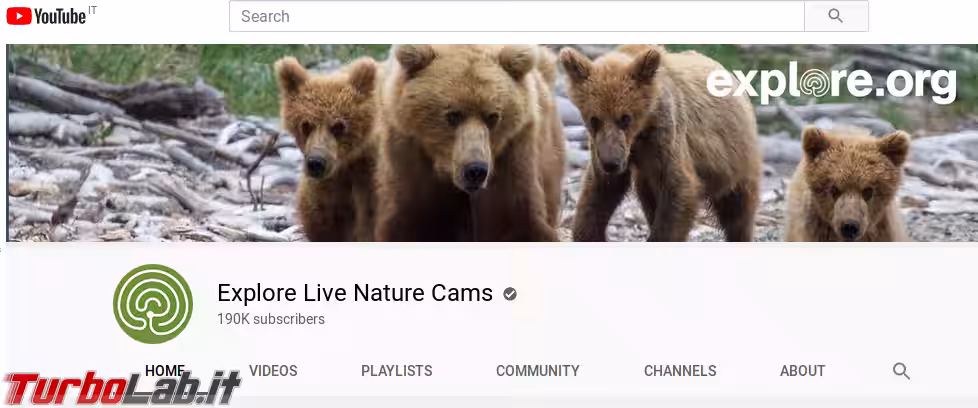Image resolution: width=978 pixels, height=408 pixels.
Task: Click the Explore Live Nature Cams title
Action: tap(355, 293)
